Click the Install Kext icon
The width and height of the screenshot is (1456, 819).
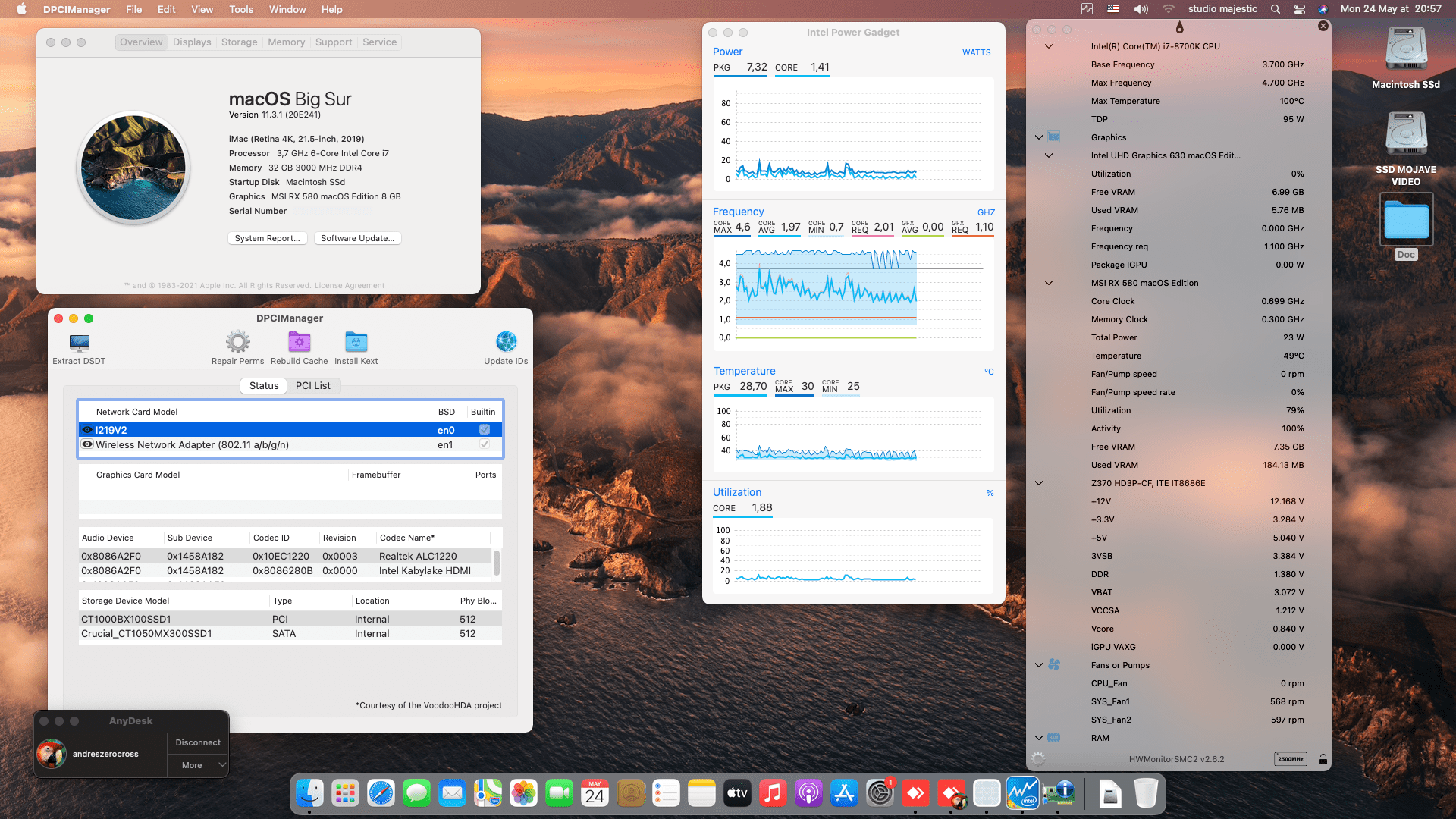[356, 342]
